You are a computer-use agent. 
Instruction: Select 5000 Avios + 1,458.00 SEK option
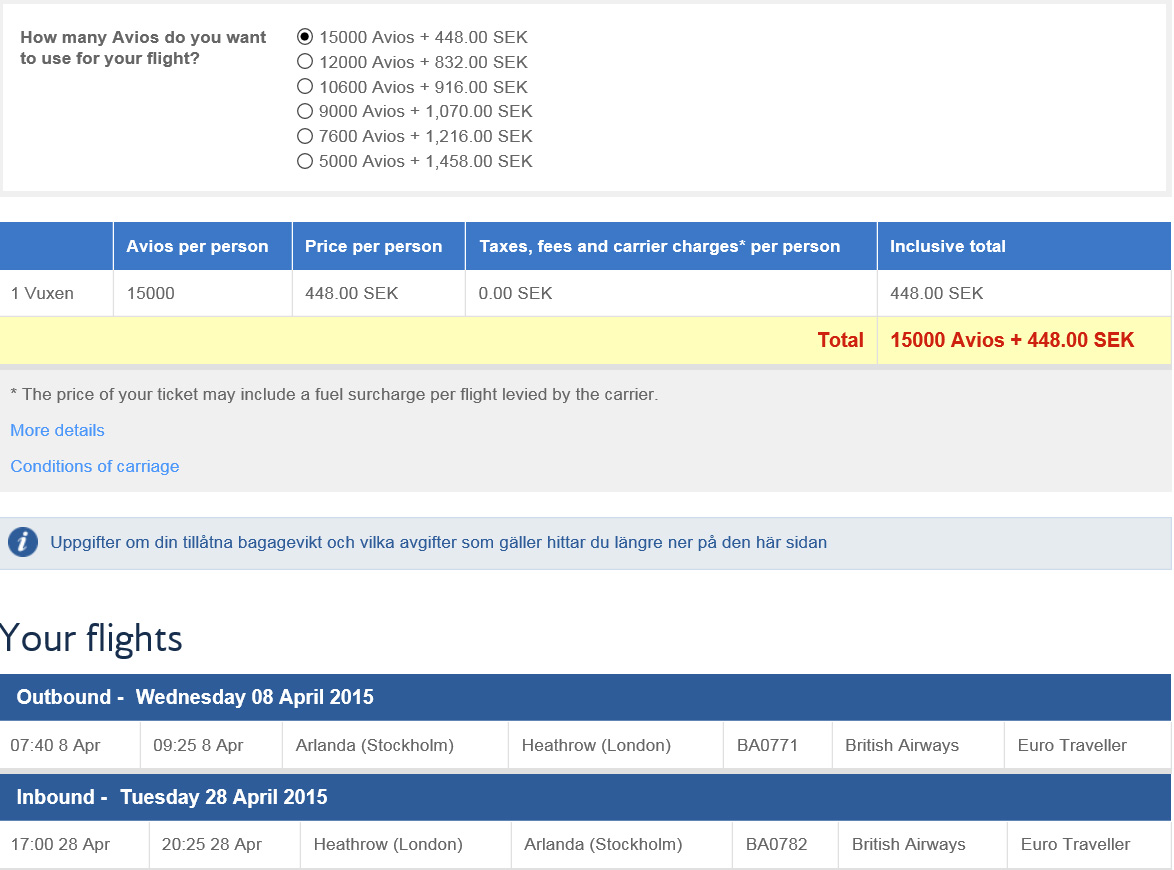tap(305, 161)
